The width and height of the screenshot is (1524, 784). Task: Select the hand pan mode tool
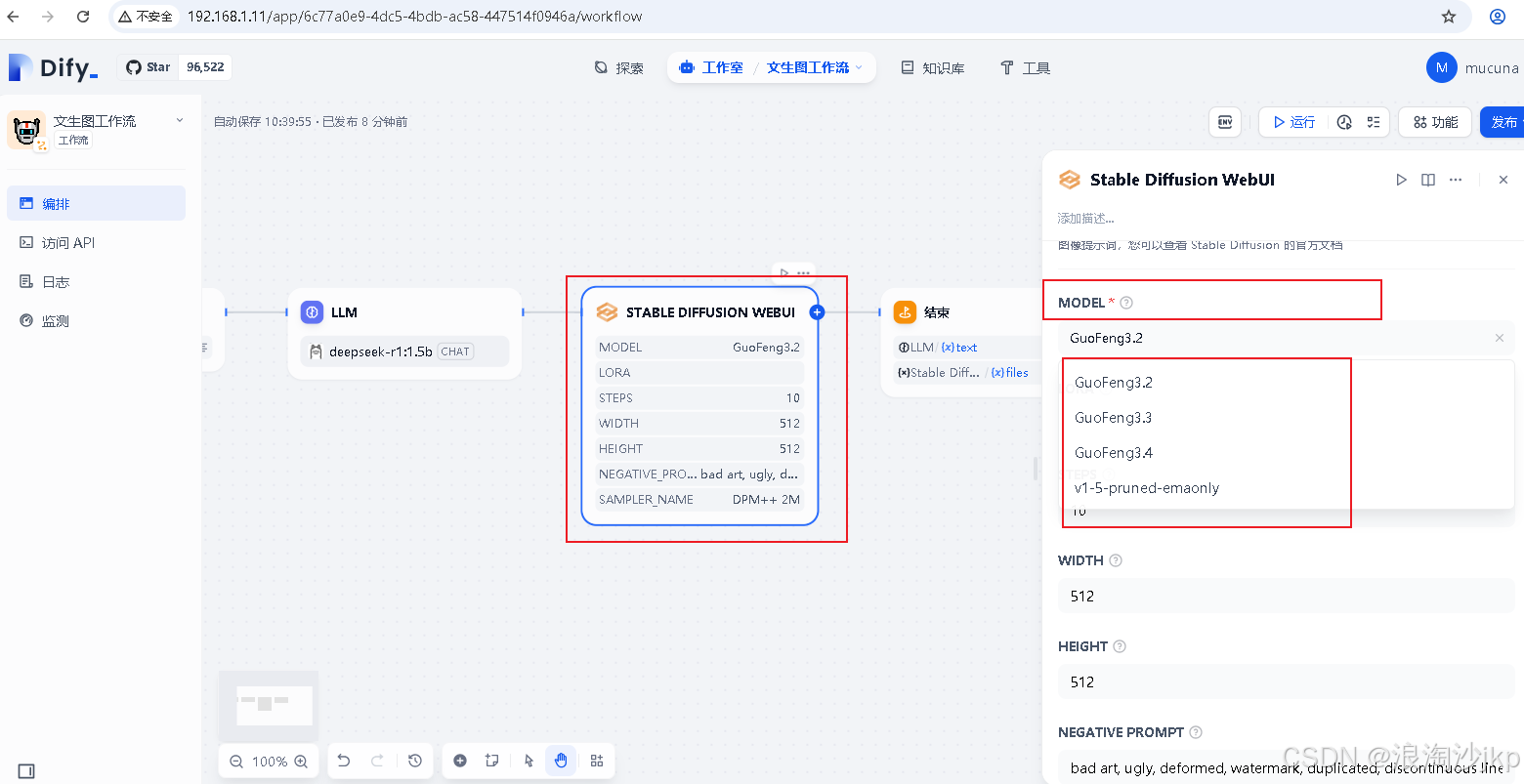coord(561,761)
